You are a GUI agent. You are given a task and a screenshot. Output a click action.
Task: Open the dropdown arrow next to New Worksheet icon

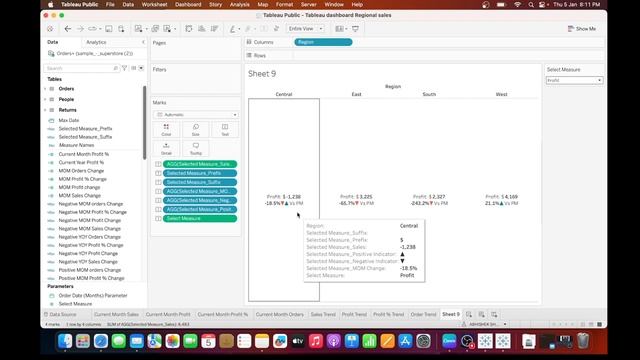click(147, 29)
